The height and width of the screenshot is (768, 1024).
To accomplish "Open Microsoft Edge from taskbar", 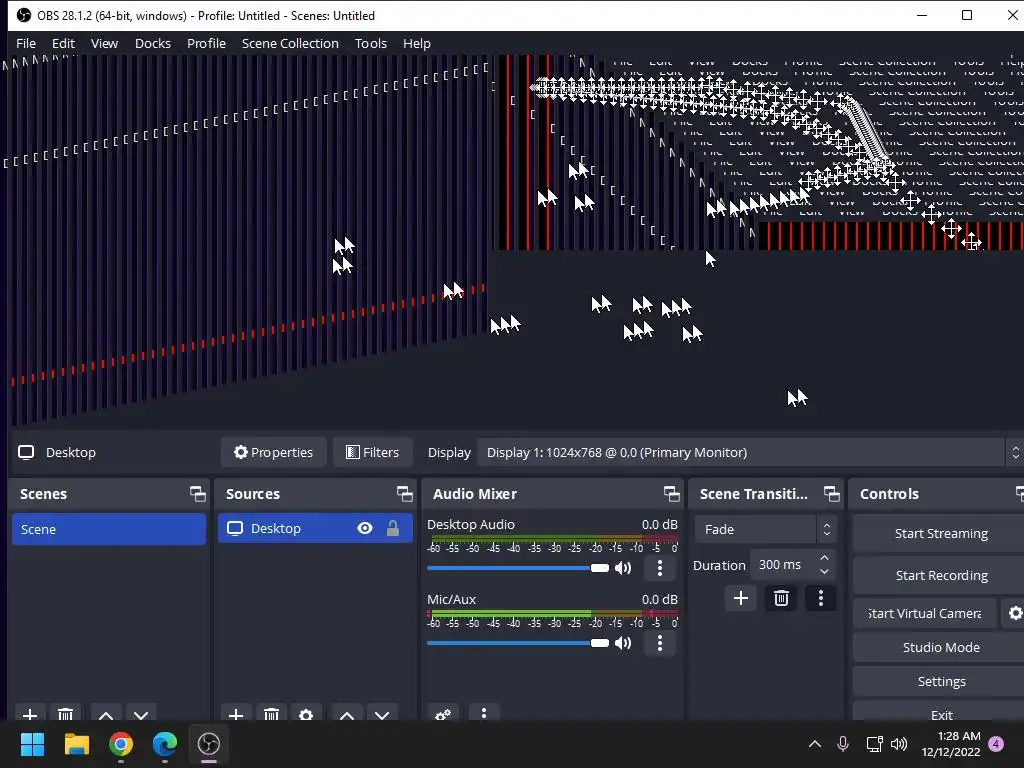I will click(x=165, y=744).
